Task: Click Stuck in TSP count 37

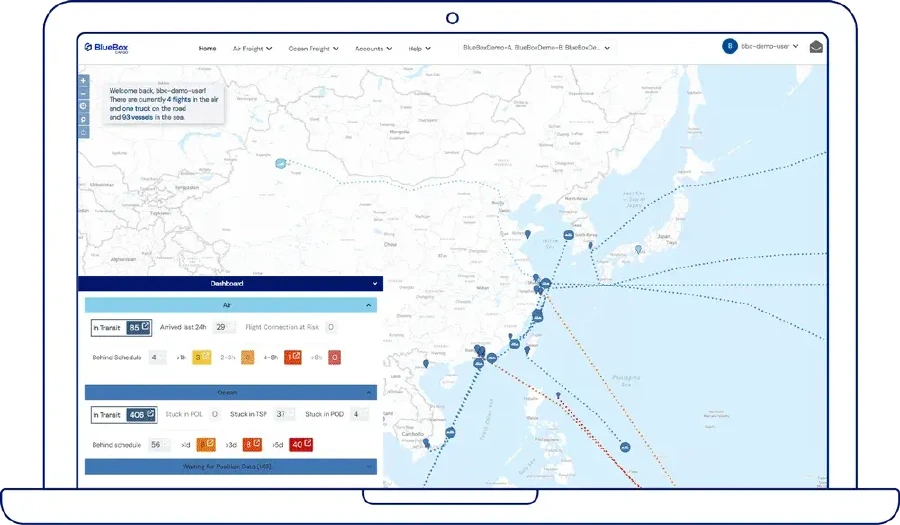Action: (284, 414)
